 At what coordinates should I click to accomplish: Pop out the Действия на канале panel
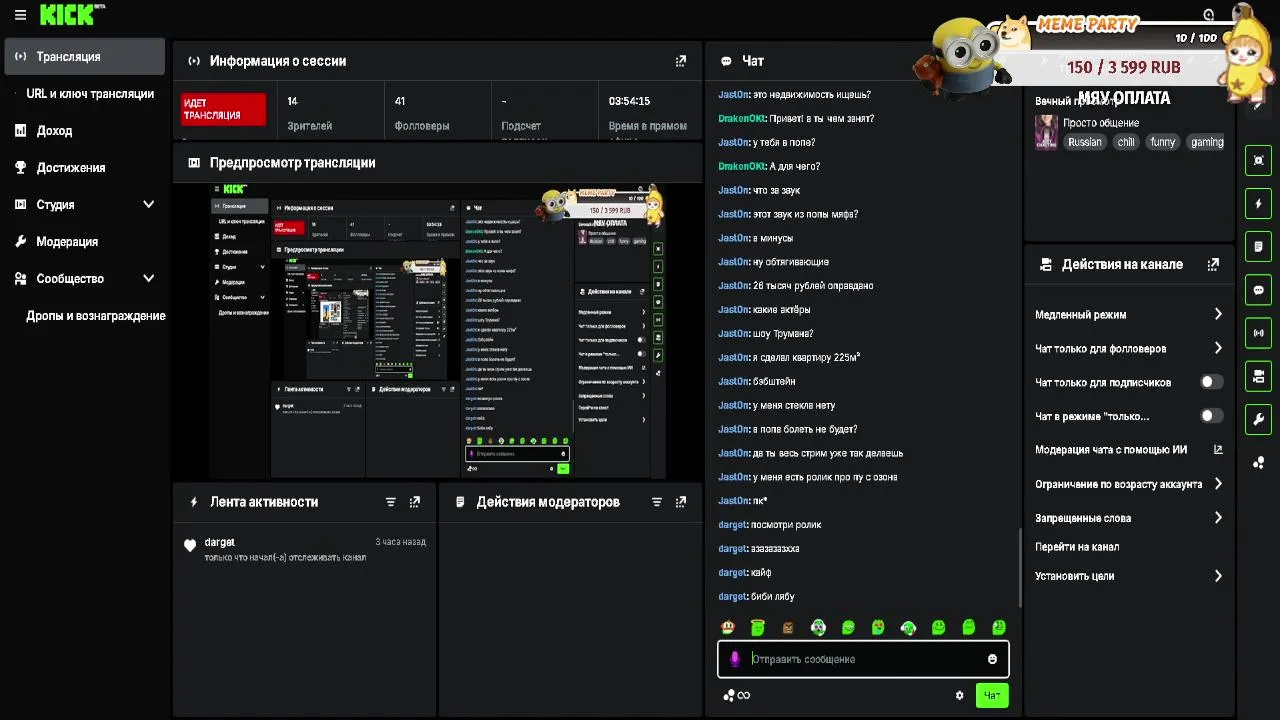[x=1213, y=265]
